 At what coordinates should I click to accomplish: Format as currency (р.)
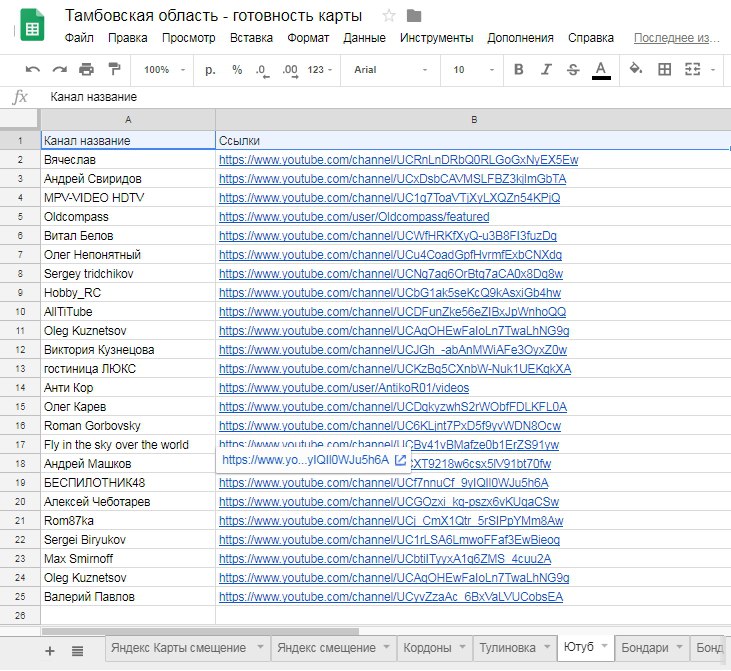tap(210, 69)
